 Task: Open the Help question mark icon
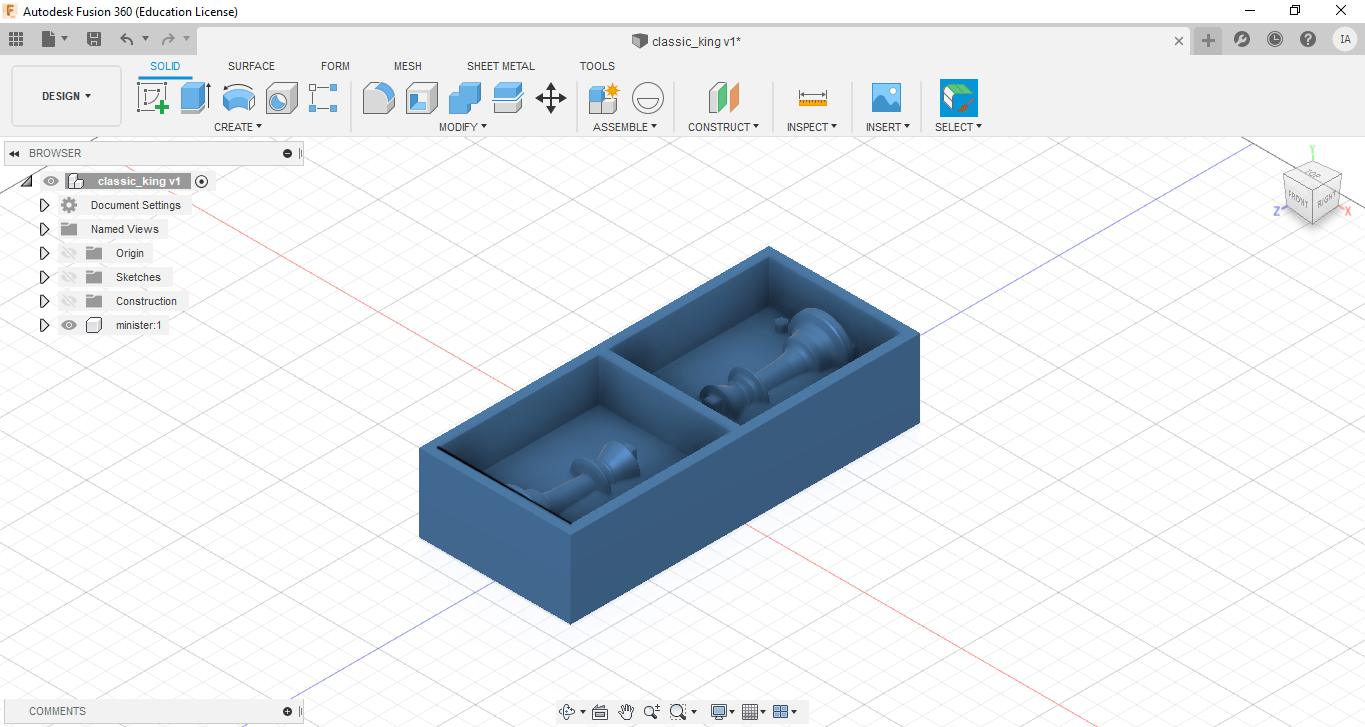[1308, 39]
